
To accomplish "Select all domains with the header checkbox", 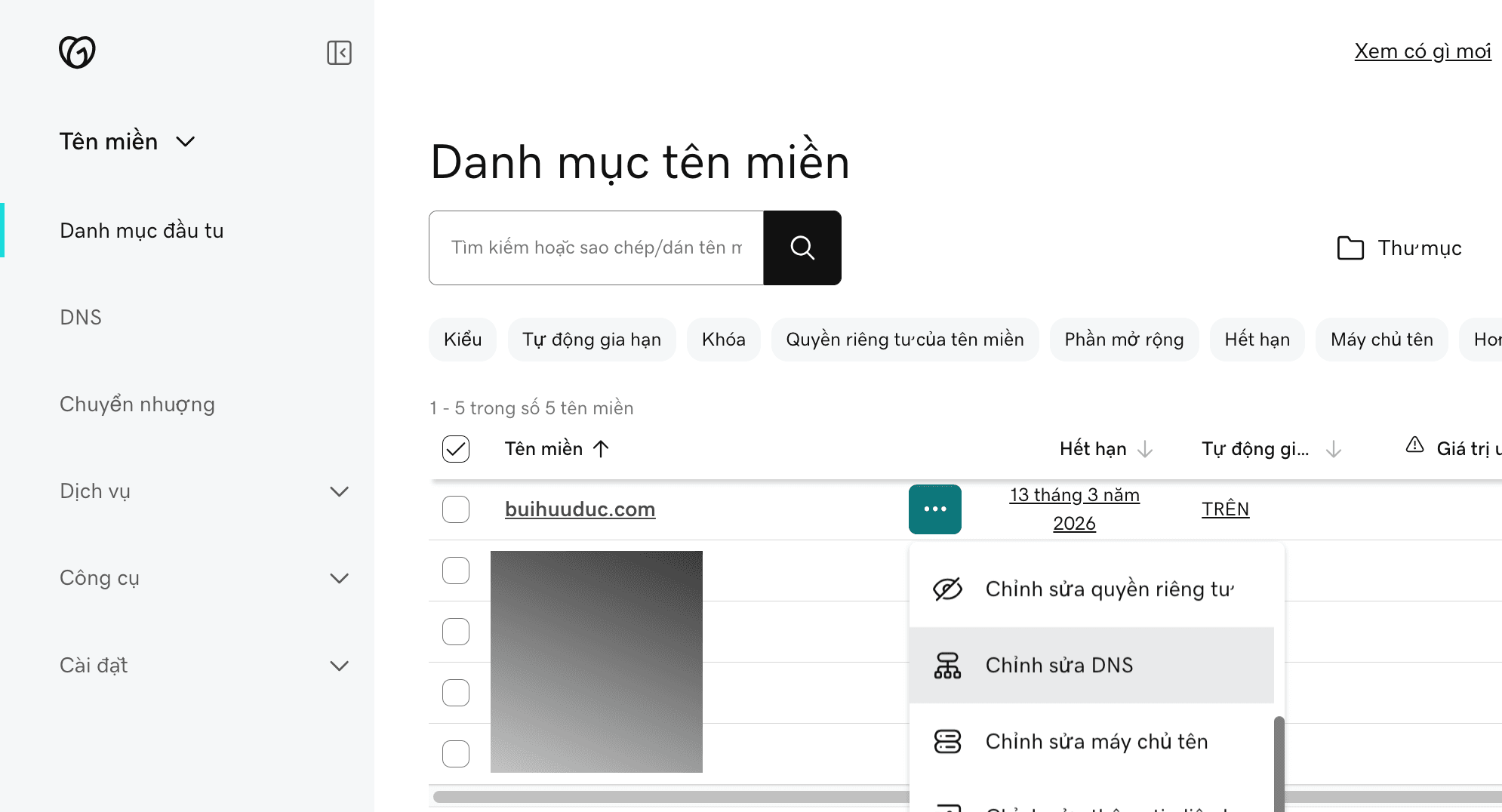I will pyautogui.click(x=455, y=448).
